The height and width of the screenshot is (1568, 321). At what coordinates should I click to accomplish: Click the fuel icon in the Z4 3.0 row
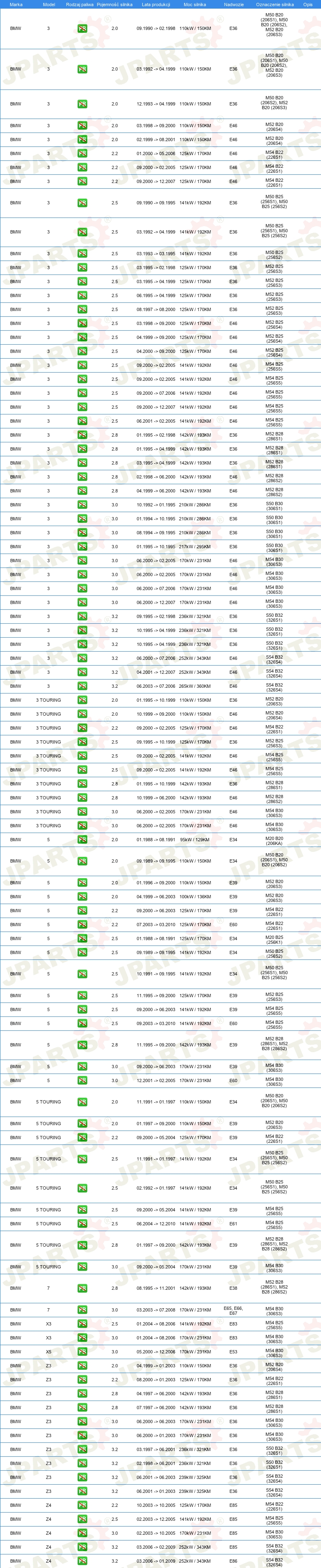coord(82,1533)
